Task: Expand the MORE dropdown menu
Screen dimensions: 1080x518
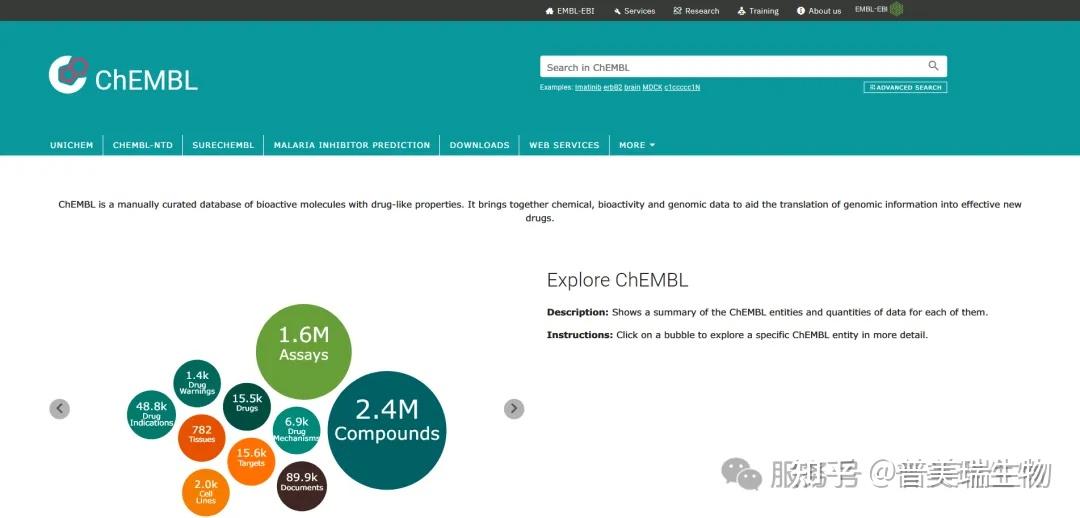Action: 637,145
